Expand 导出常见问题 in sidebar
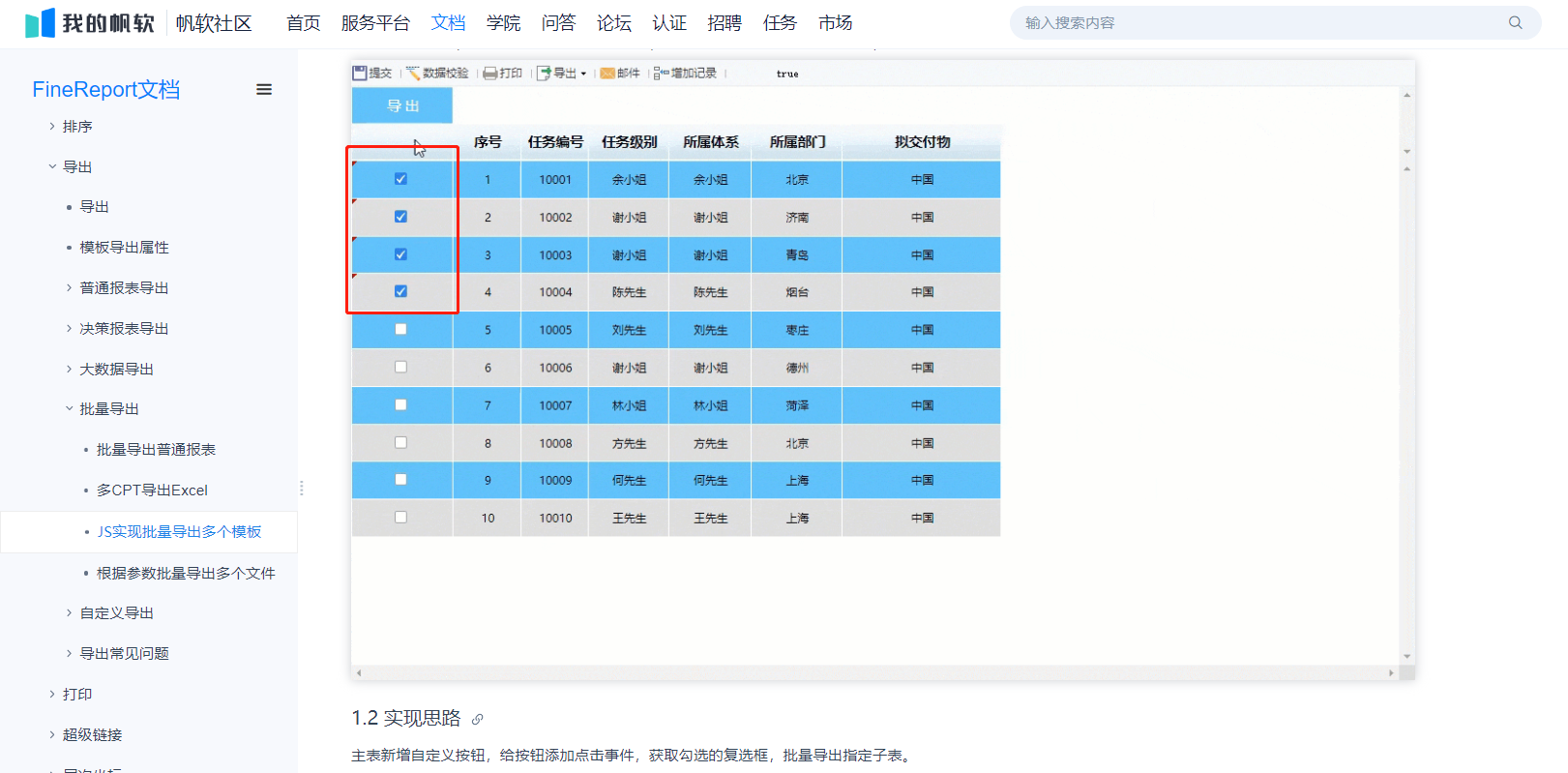The height and width of the screenshot is (773, 1568). [69, 653]
